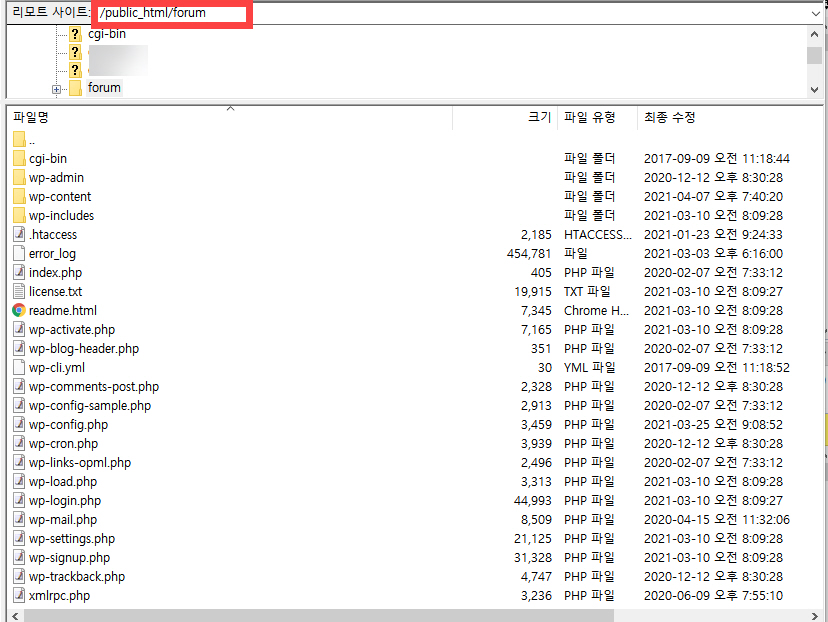Screen dimensions: 828x622
Task: Click date 2021-04-07 오후 7:40:20
Action: pyautogui.click(x=713, y=197)
